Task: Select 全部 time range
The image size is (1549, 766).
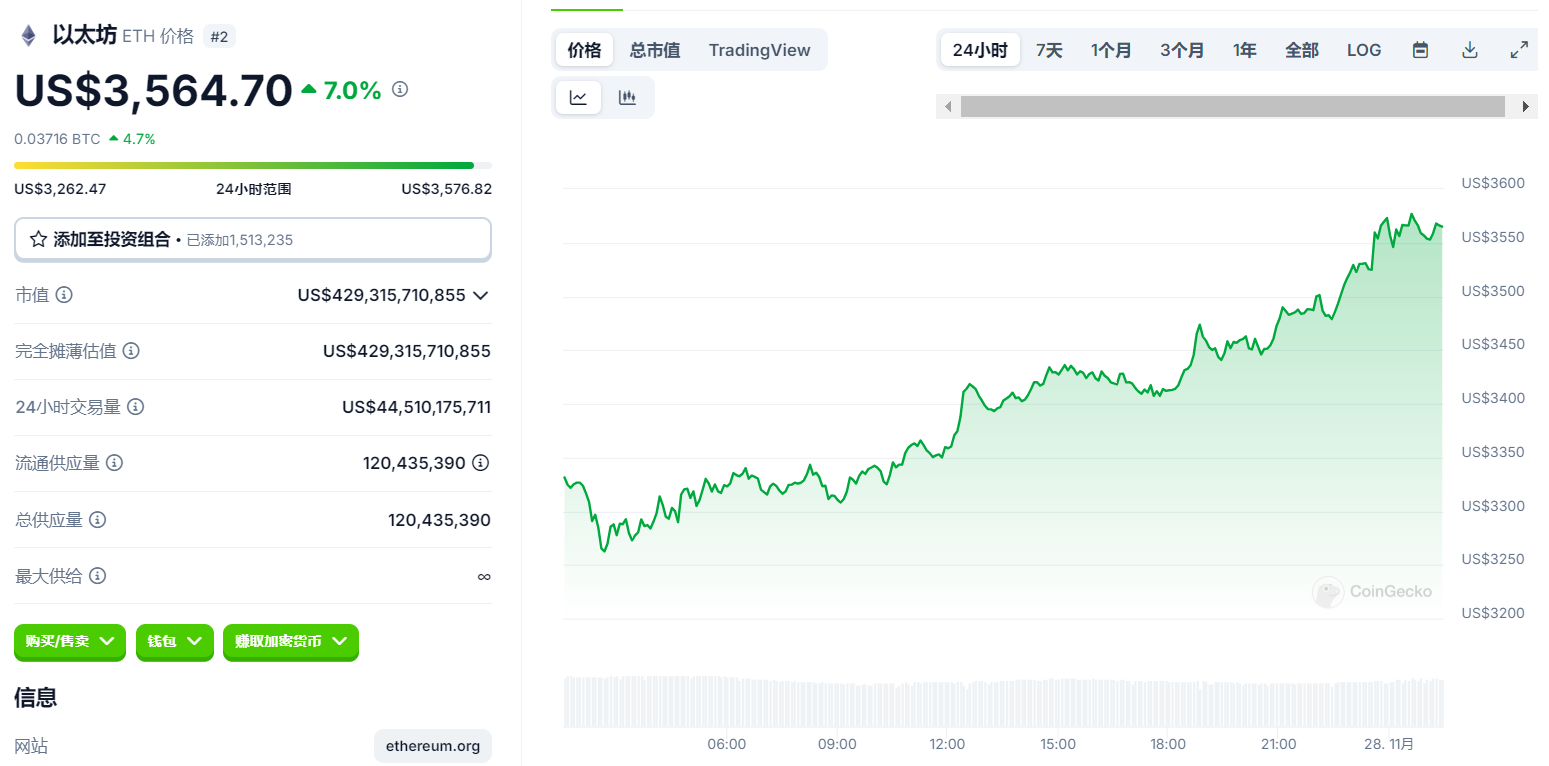Action: (1302, 50)
